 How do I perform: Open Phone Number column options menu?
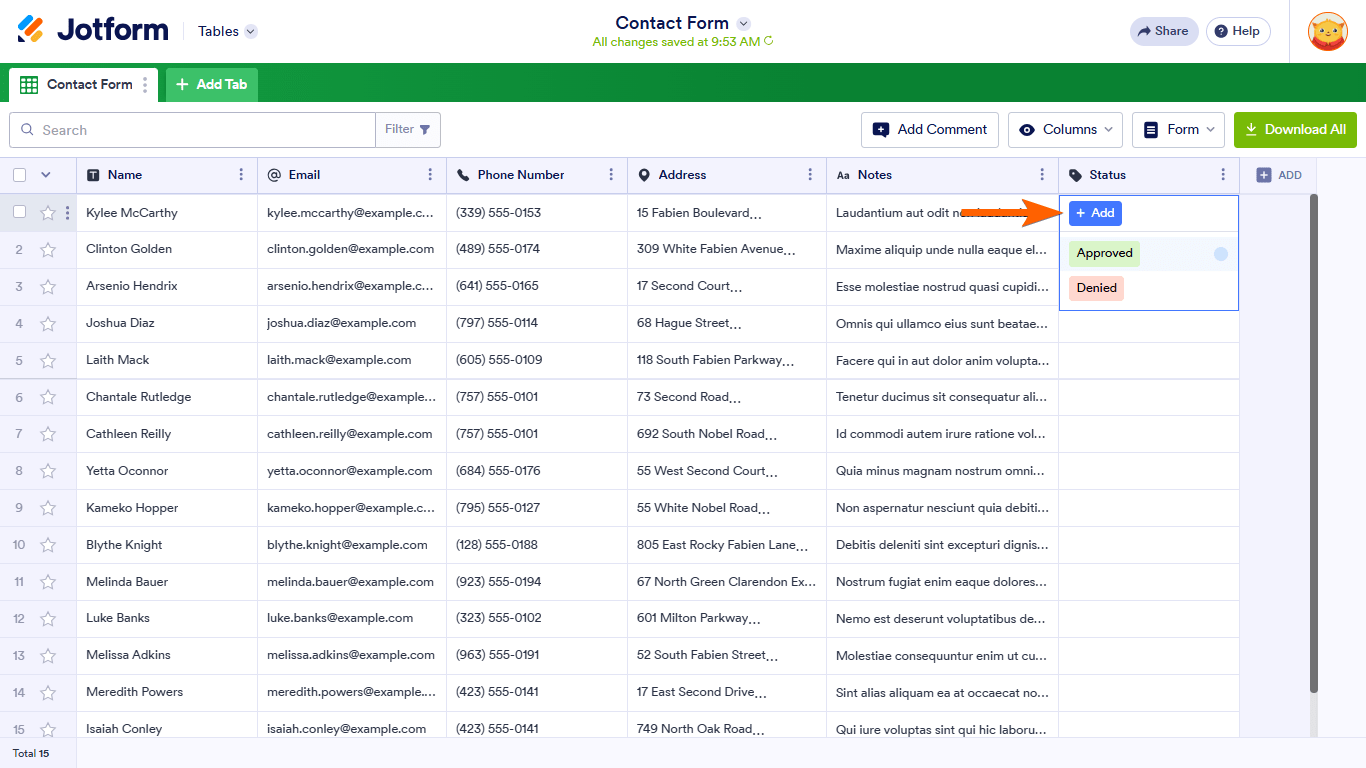click(611, 175)
